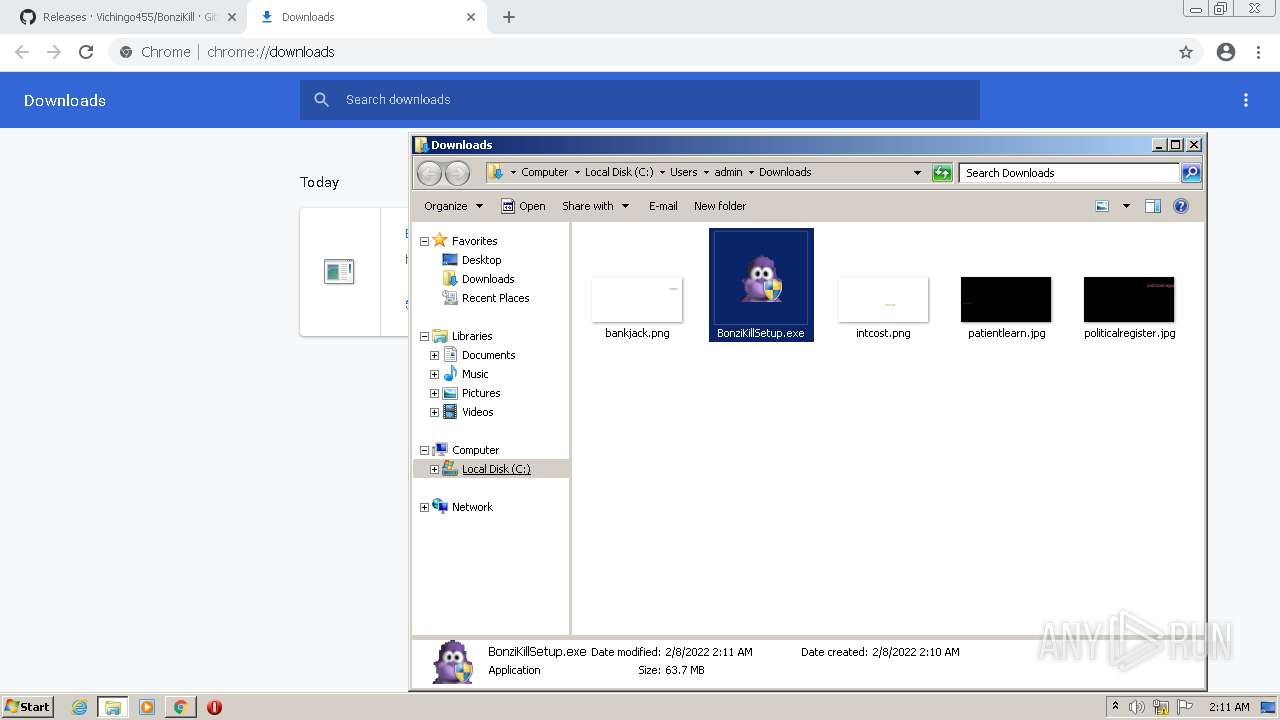This screenshot has width=1280, height=720.
Task: Expand the Pictures library node
Action: [x=434, y=393]
